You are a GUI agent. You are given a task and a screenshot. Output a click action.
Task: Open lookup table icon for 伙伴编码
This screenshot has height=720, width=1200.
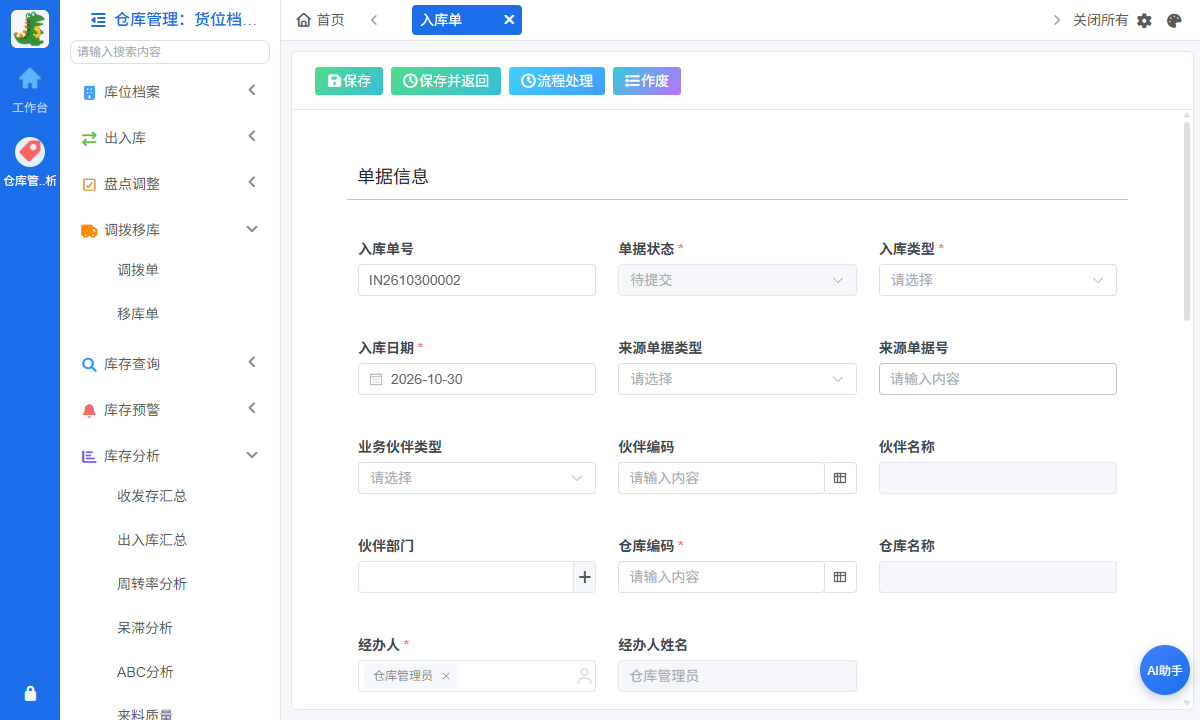pos(840,478)
